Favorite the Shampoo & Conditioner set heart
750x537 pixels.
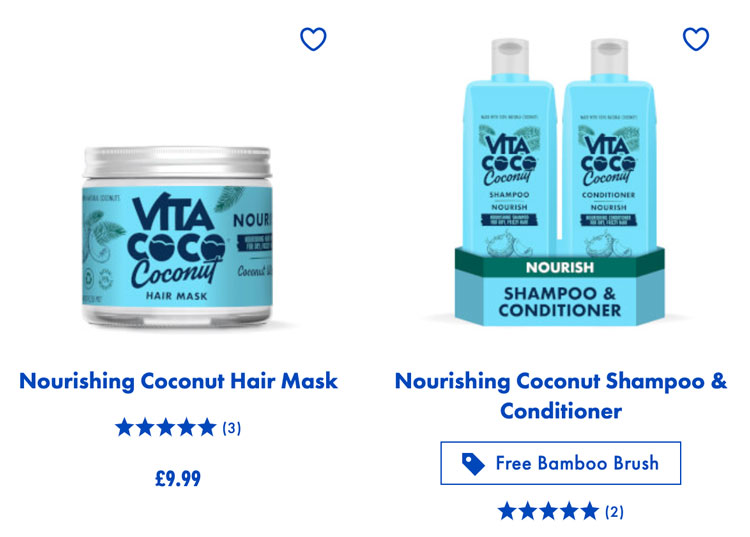click(x=696, y=39)
